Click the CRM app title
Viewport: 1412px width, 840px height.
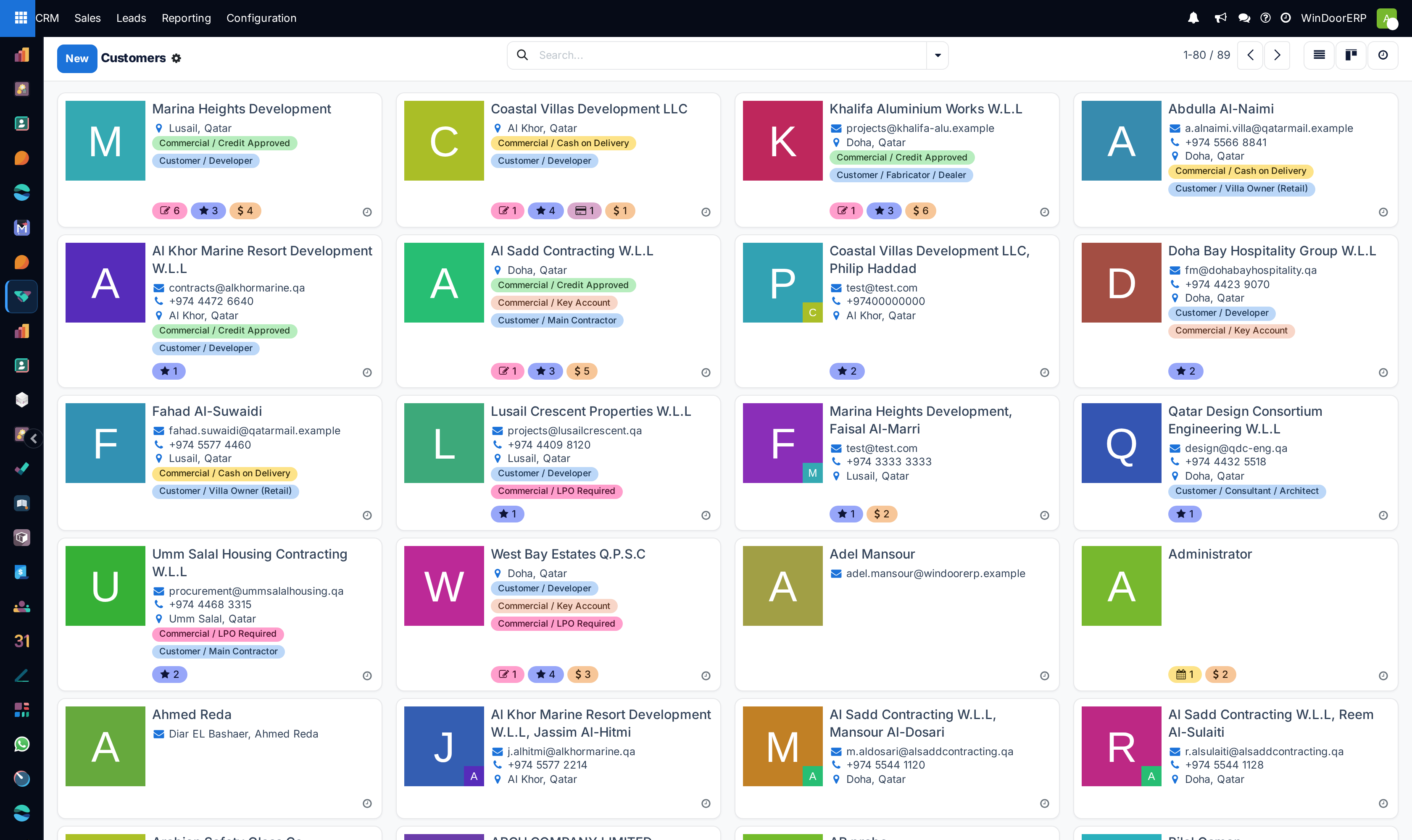click(47, 18)
